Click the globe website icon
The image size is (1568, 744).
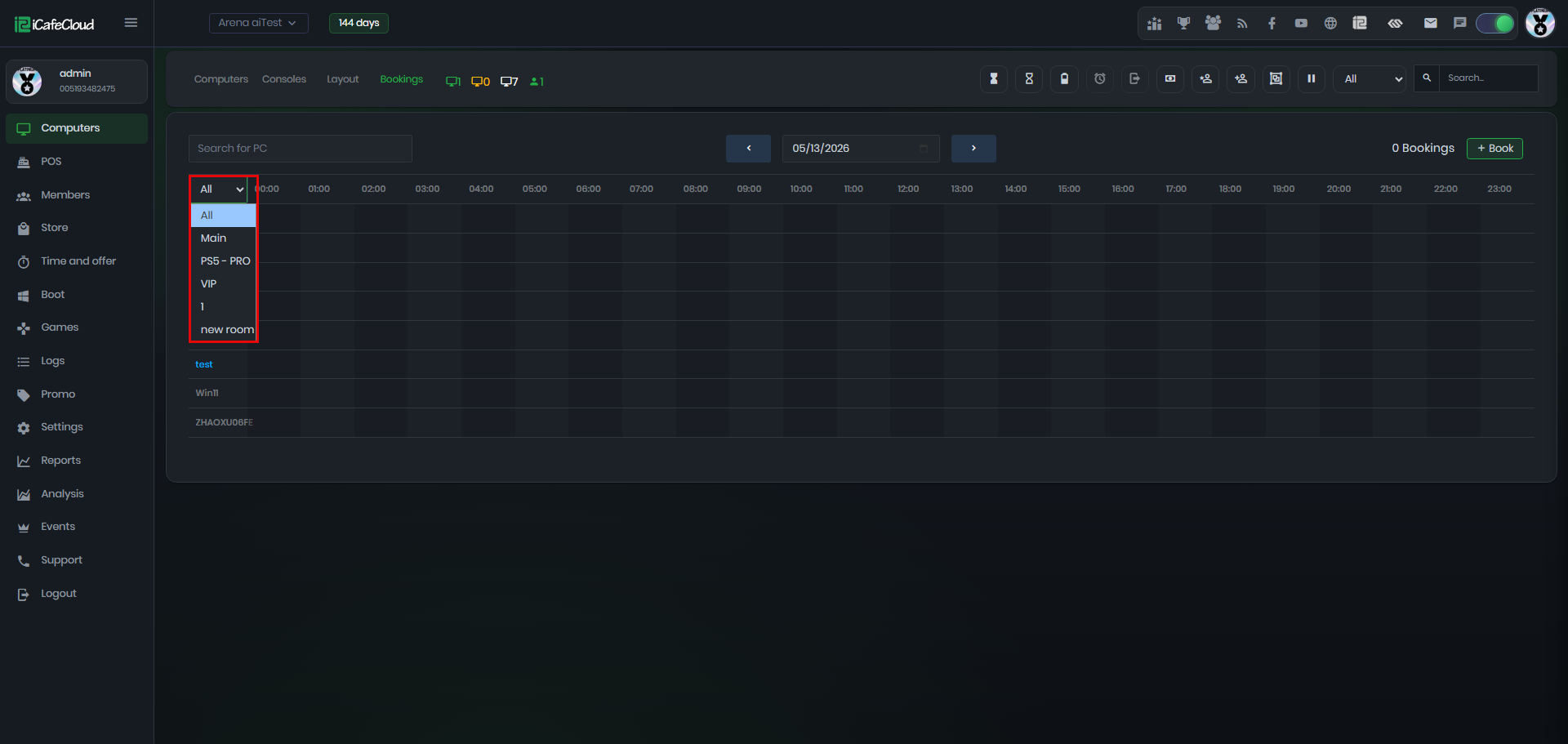click(x=1330, y=24)
